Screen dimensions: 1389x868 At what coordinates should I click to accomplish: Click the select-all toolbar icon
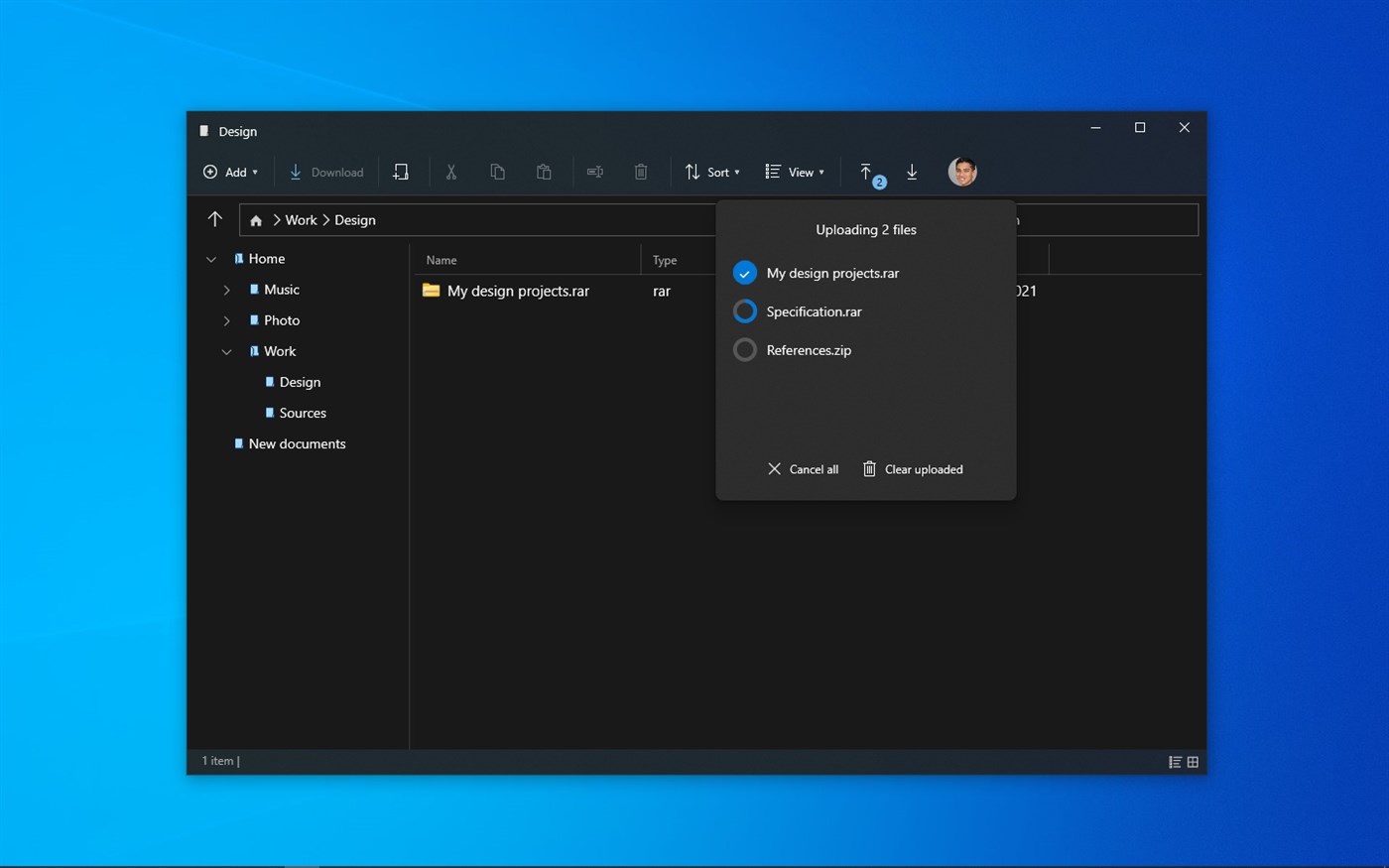point(401,173)
